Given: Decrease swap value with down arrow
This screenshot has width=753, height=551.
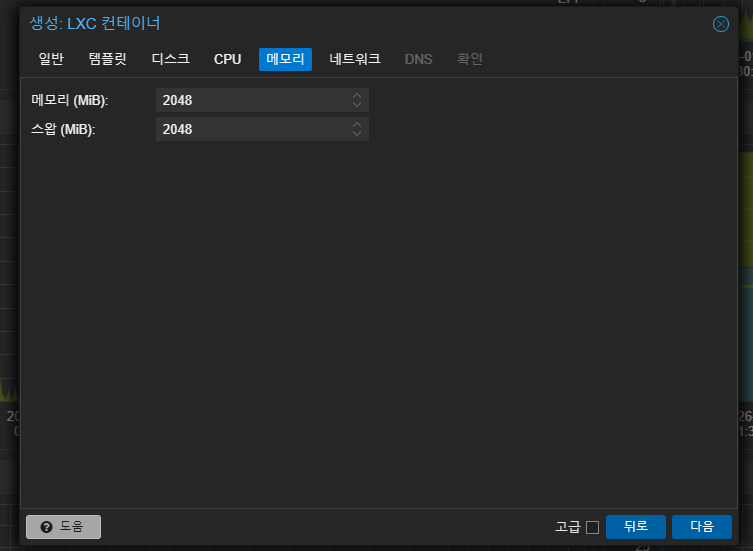Looking at the screenshot, I should [357, 134].
